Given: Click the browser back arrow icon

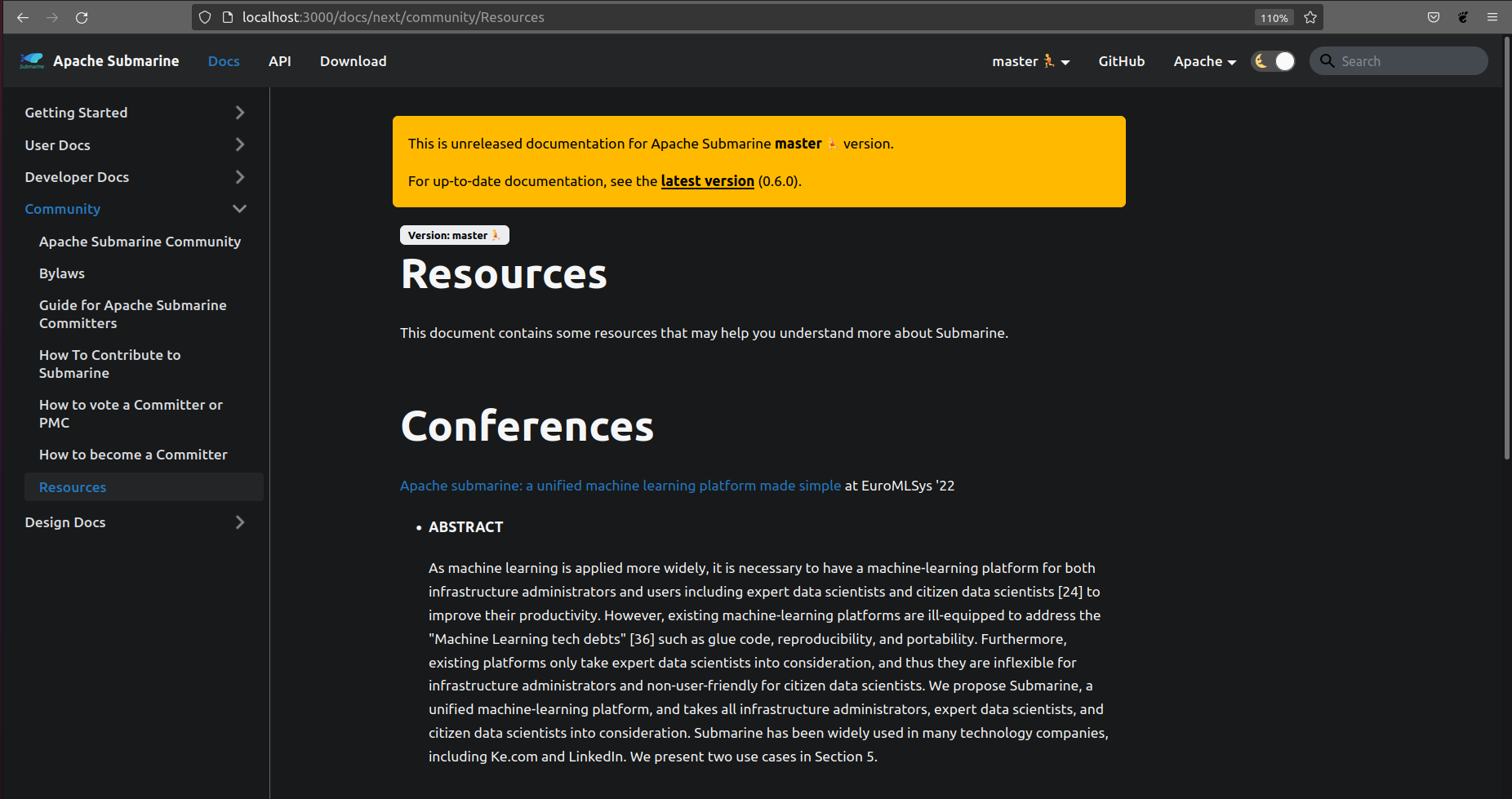Looking at the screenshot, I should pyautogui.click(x=22, y=16).
